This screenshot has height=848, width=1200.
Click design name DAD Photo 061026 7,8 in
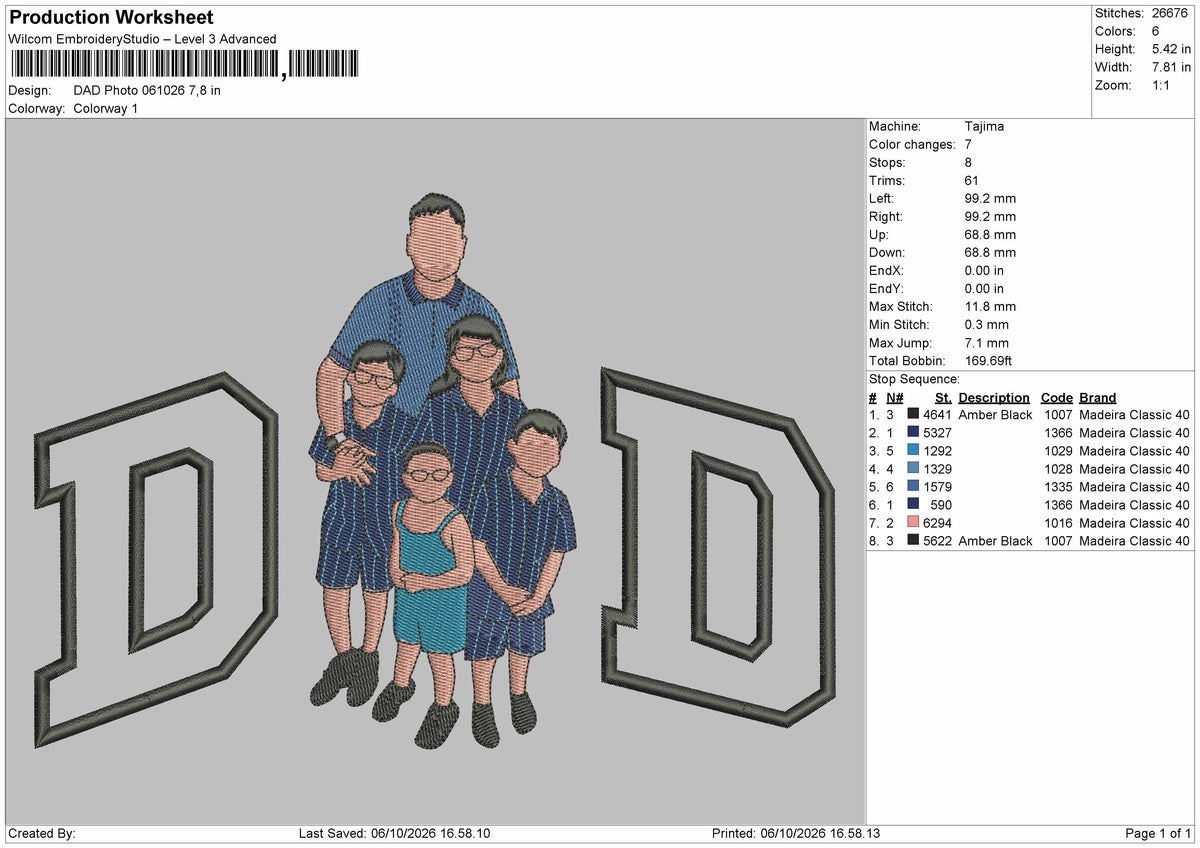[147, 90]
